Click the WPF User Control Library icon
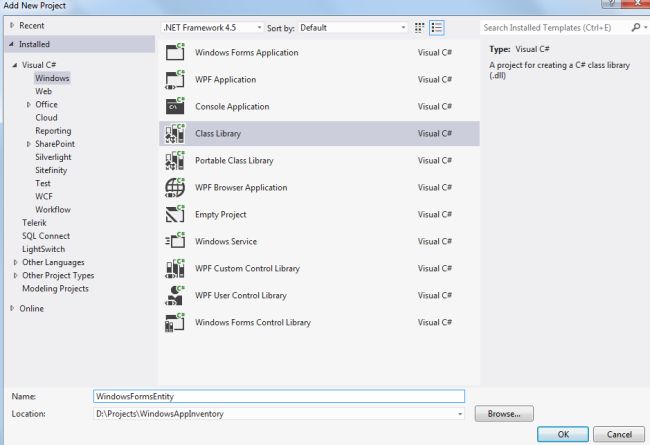This screenshot has width=650, height=445. tap(175, 295)
